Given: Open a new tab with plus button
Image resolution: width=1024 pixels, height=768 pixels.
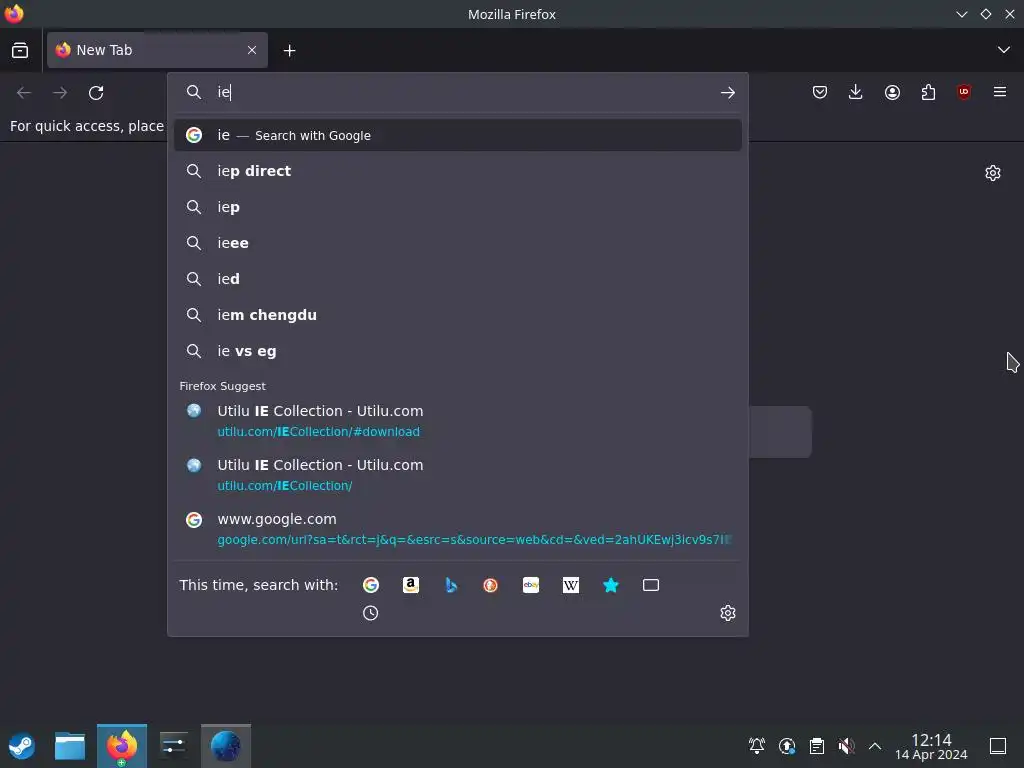Looking at the screenshot, I should coord(289,50).
